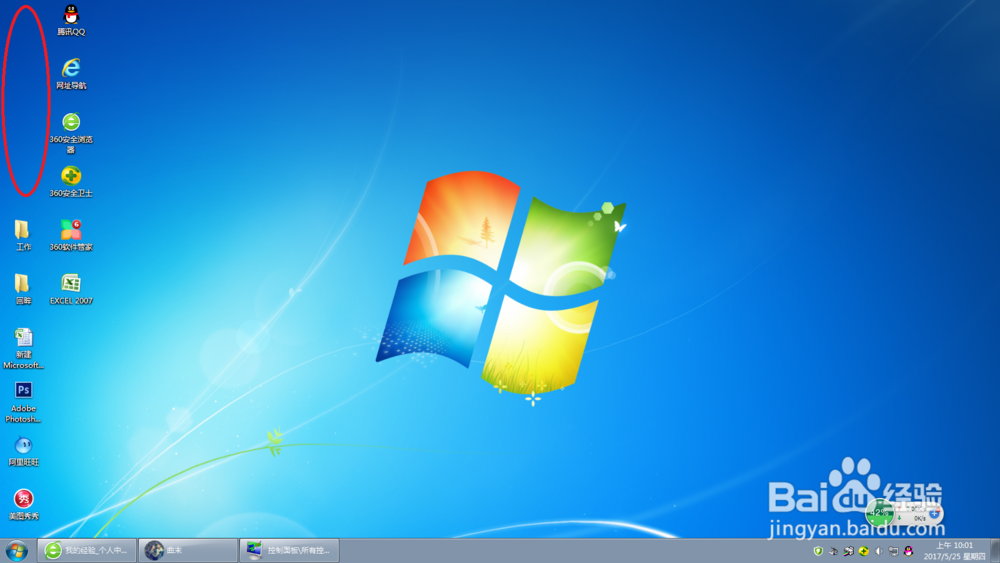The width and height of the screenshot is (1000, 563).
Task: Click the colorful printer tray icon
Action: (848, 551)
